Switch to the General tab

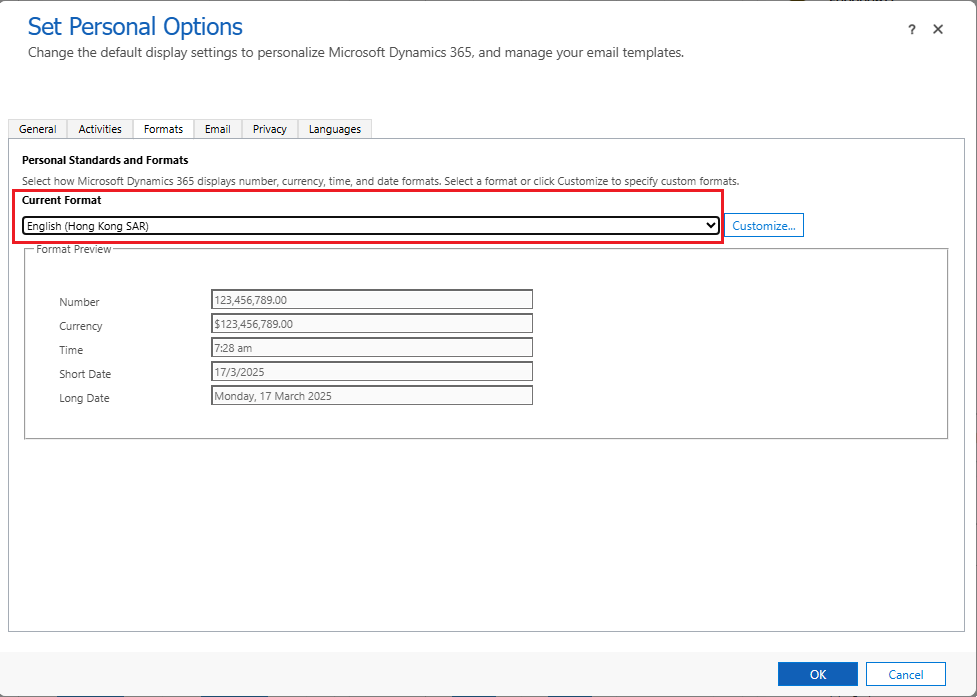coord(38,129)
